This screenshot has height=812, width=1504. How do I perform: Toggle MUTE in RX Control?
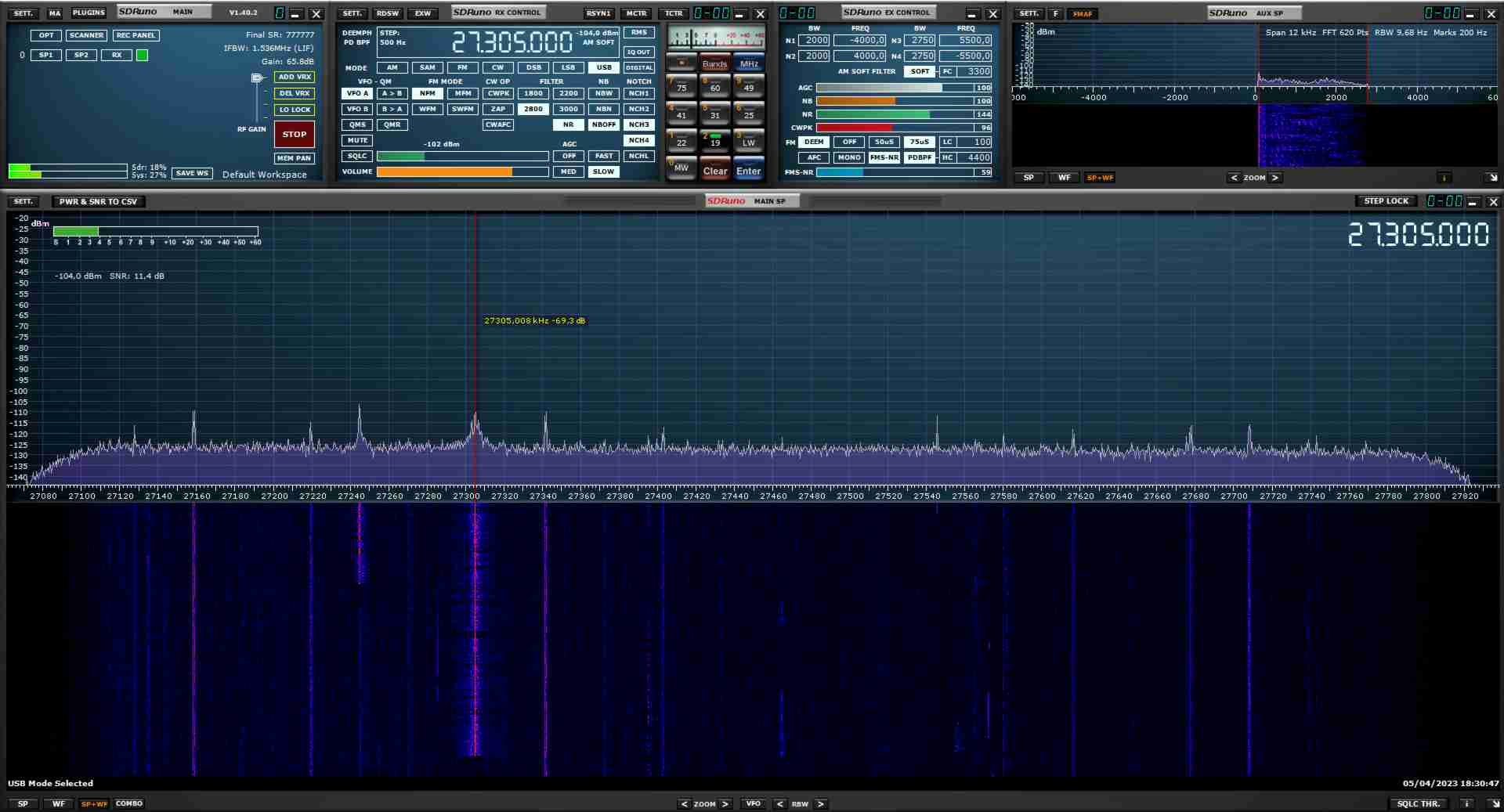pos(357,140)
